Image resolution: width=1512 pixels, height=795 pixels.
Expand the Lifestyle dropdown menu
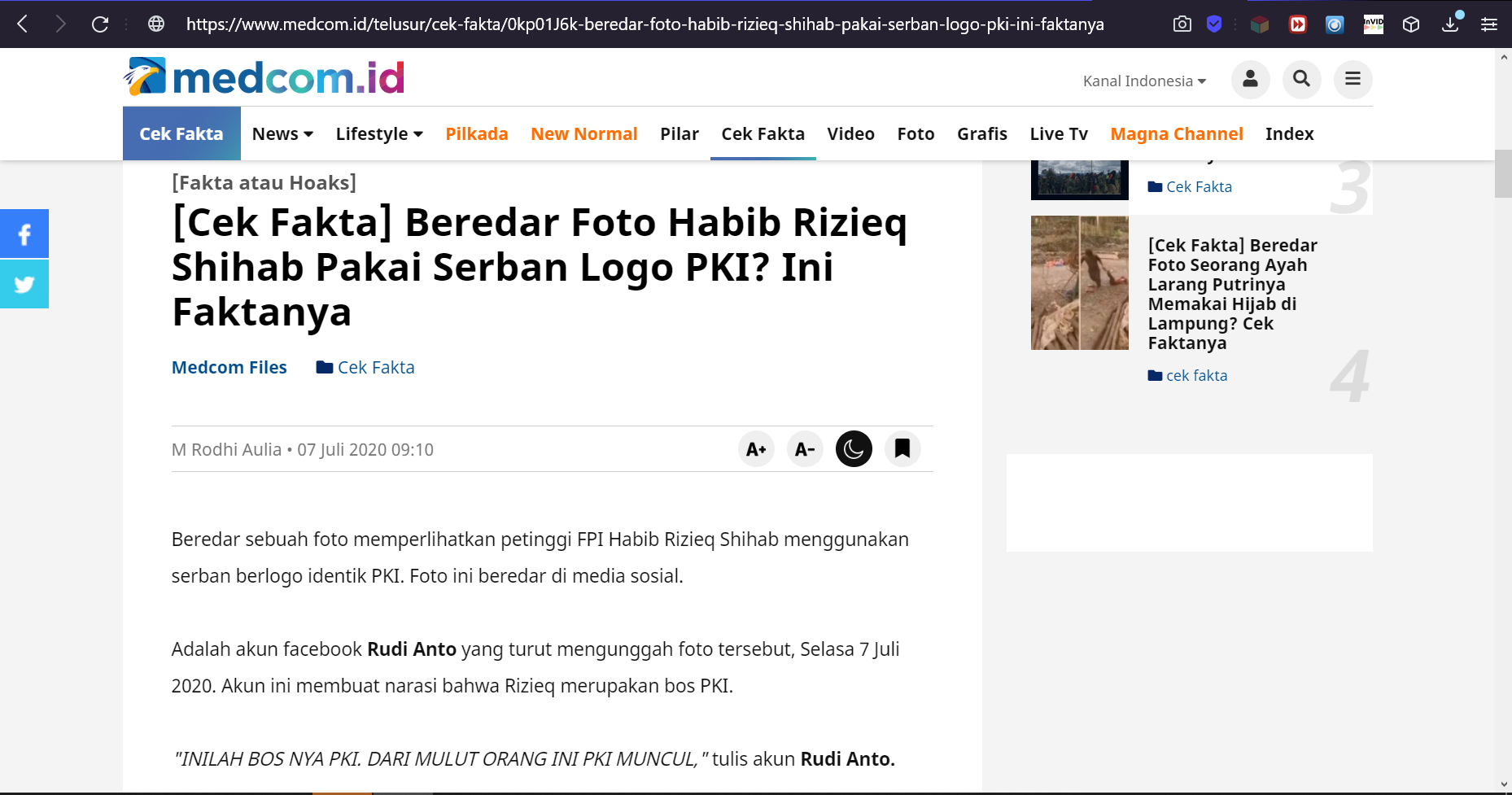pos(379,133)
